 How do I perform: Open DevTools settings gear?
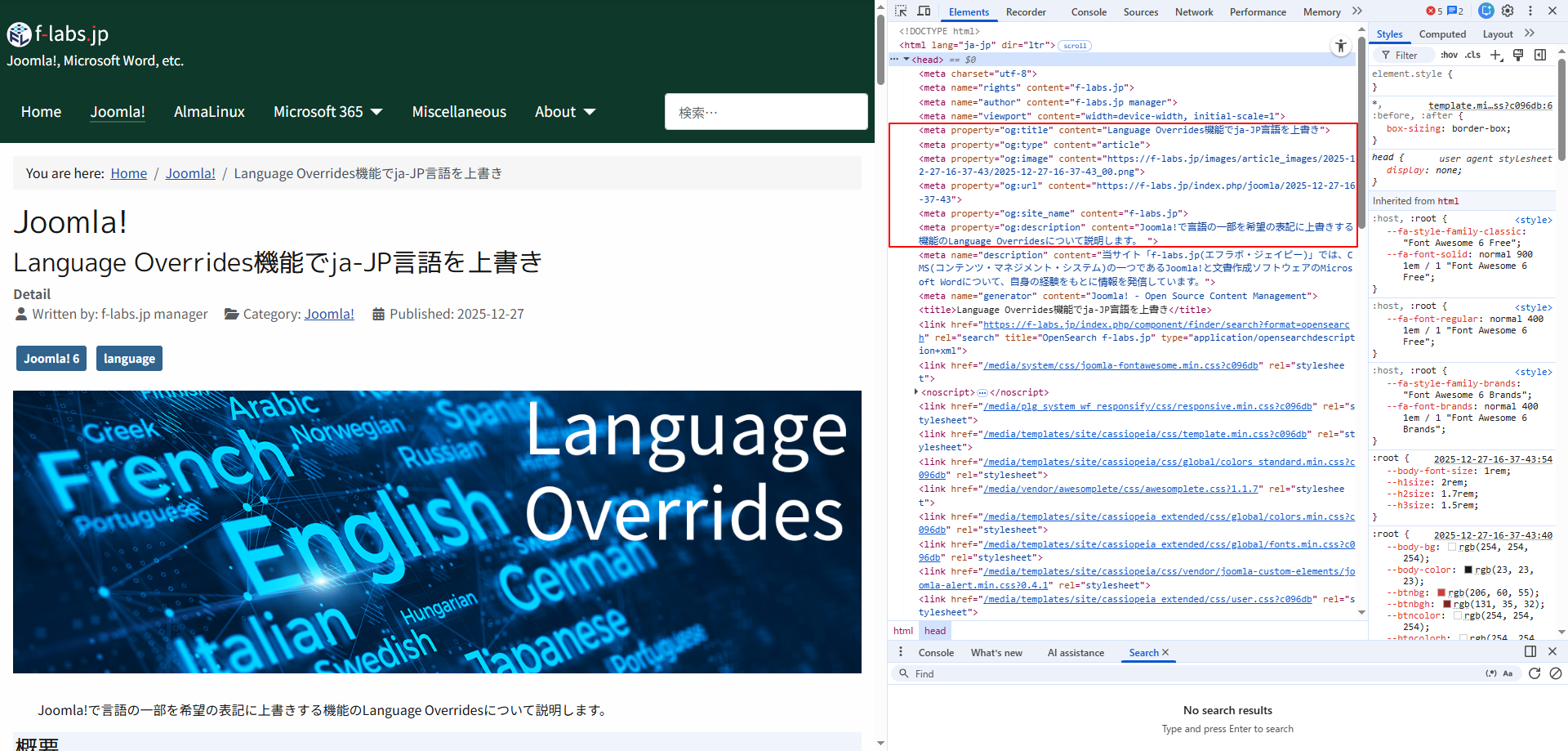(1508, 11)
